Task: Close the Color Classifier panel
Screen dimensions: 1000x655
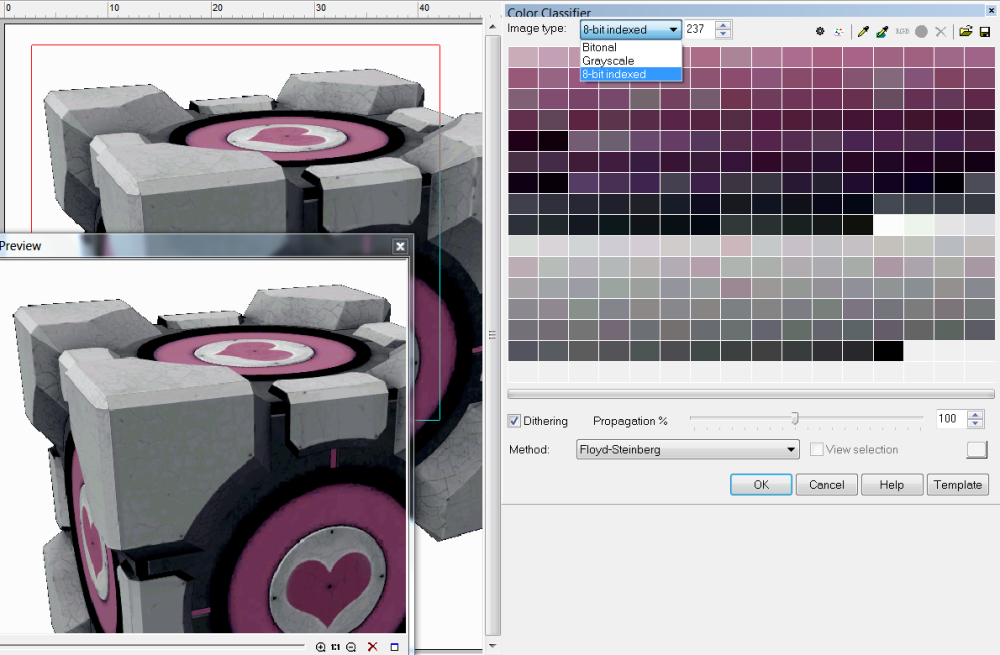Action: (992, 11)
